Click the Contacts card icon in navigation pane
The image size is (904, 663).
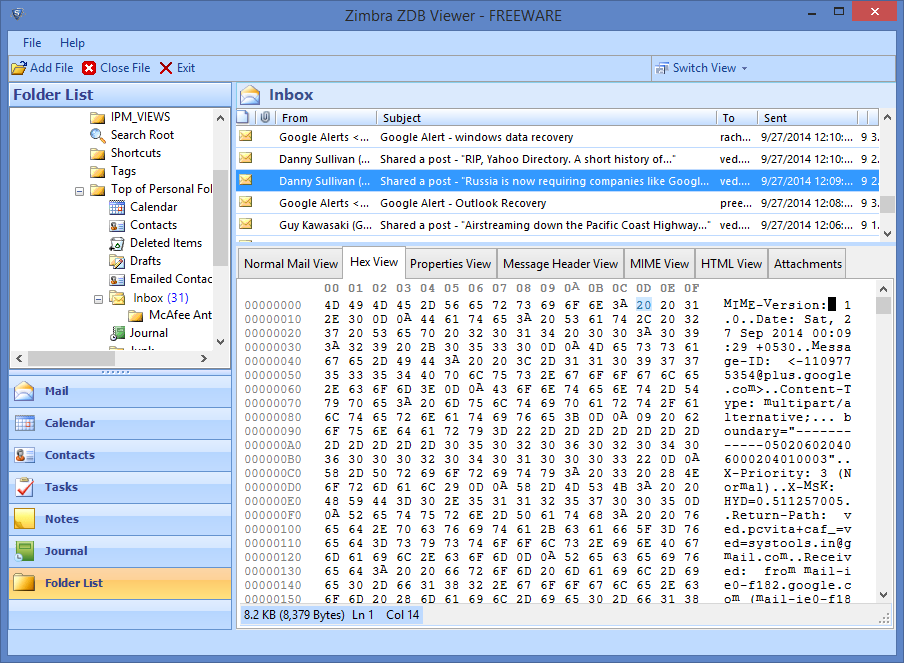click(24, 455)
